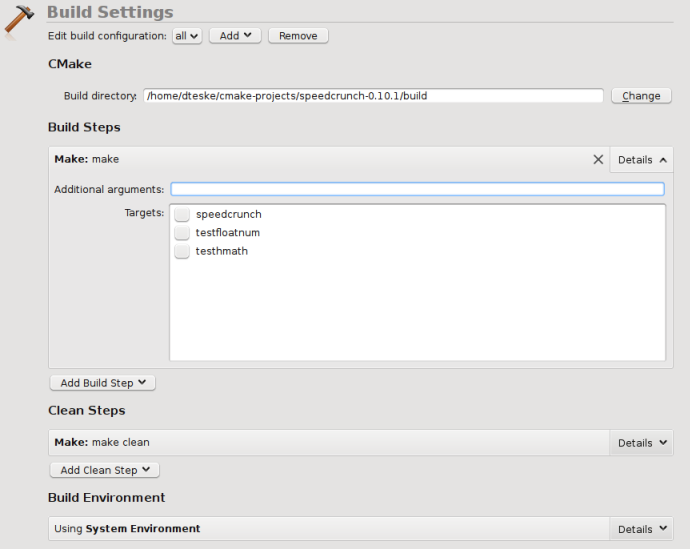Click into the Build directory path field
This screenshot has width=690, height=549.
click(x=373, y=96)
